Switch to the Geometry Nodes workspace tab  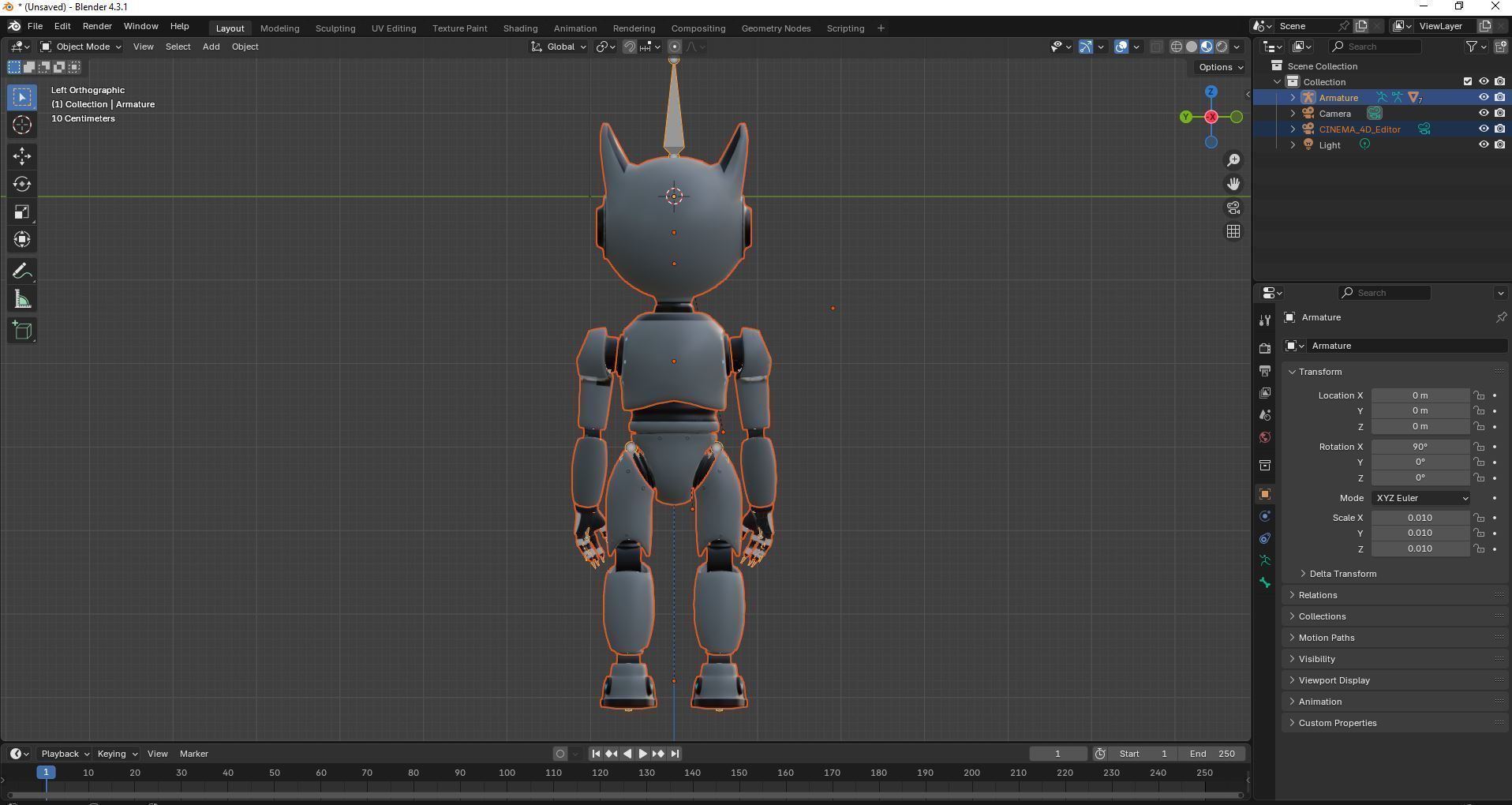776,28
